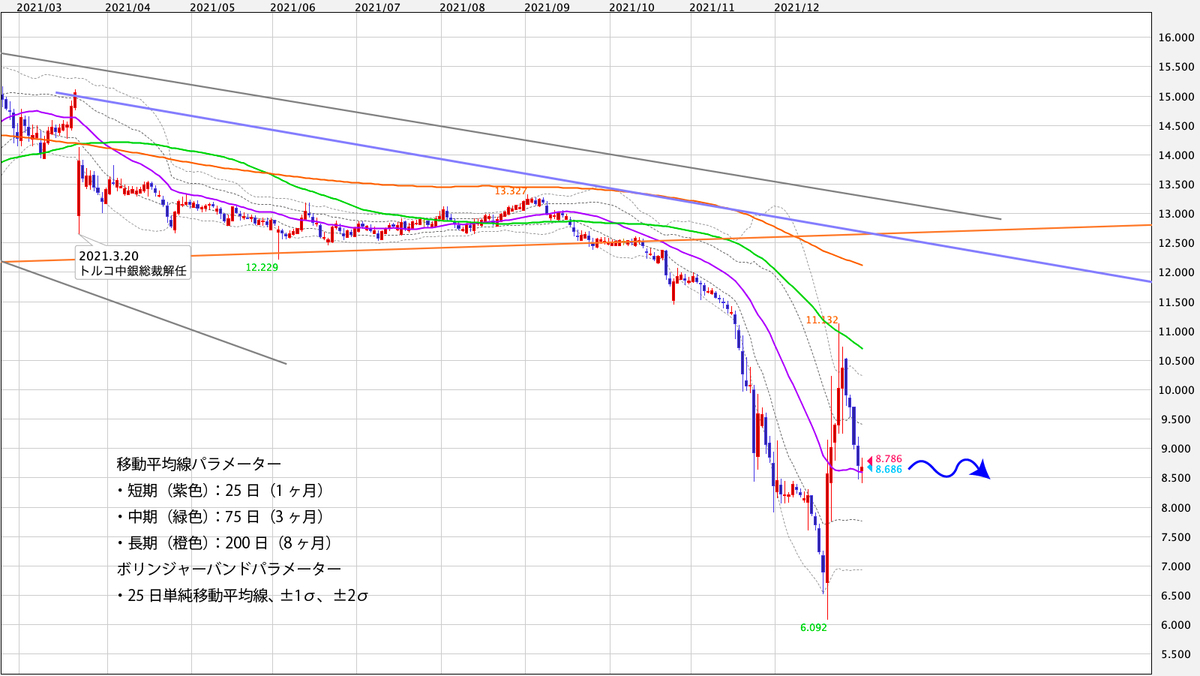Click the 2021/03 date label

pos(39,6)
